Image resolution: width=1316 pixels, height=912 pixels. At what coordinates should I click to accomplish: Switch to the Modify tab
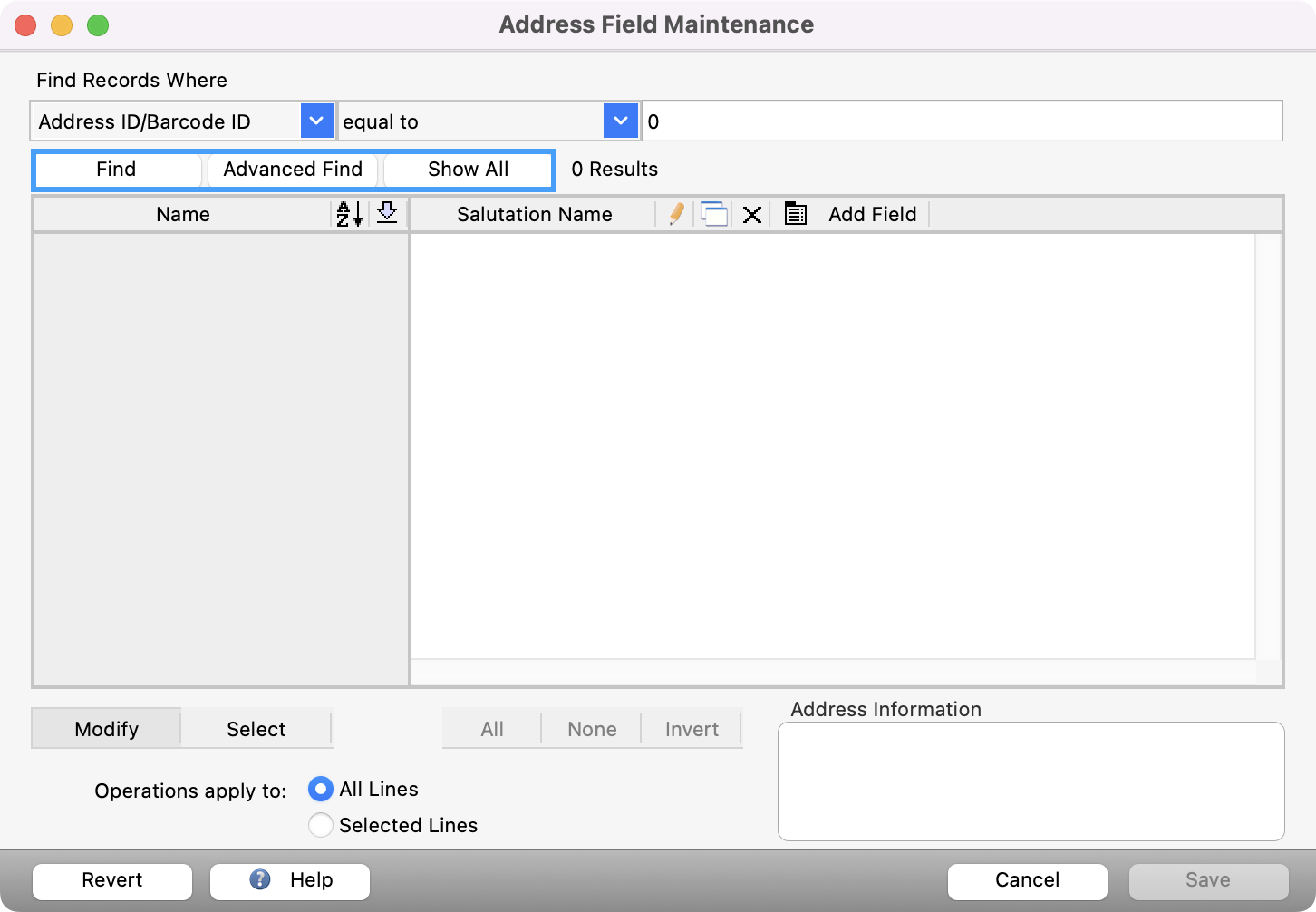coord(106,728)
